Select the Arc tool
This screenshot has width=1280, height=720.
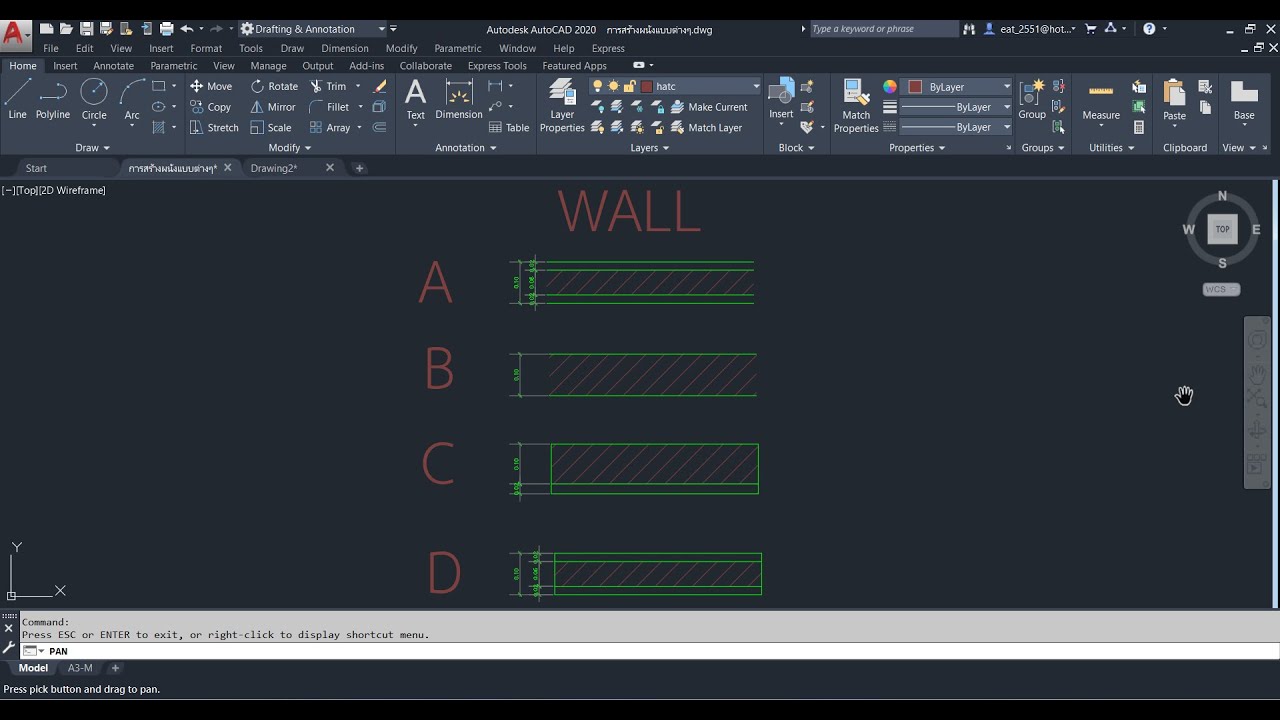coord(132,100)
